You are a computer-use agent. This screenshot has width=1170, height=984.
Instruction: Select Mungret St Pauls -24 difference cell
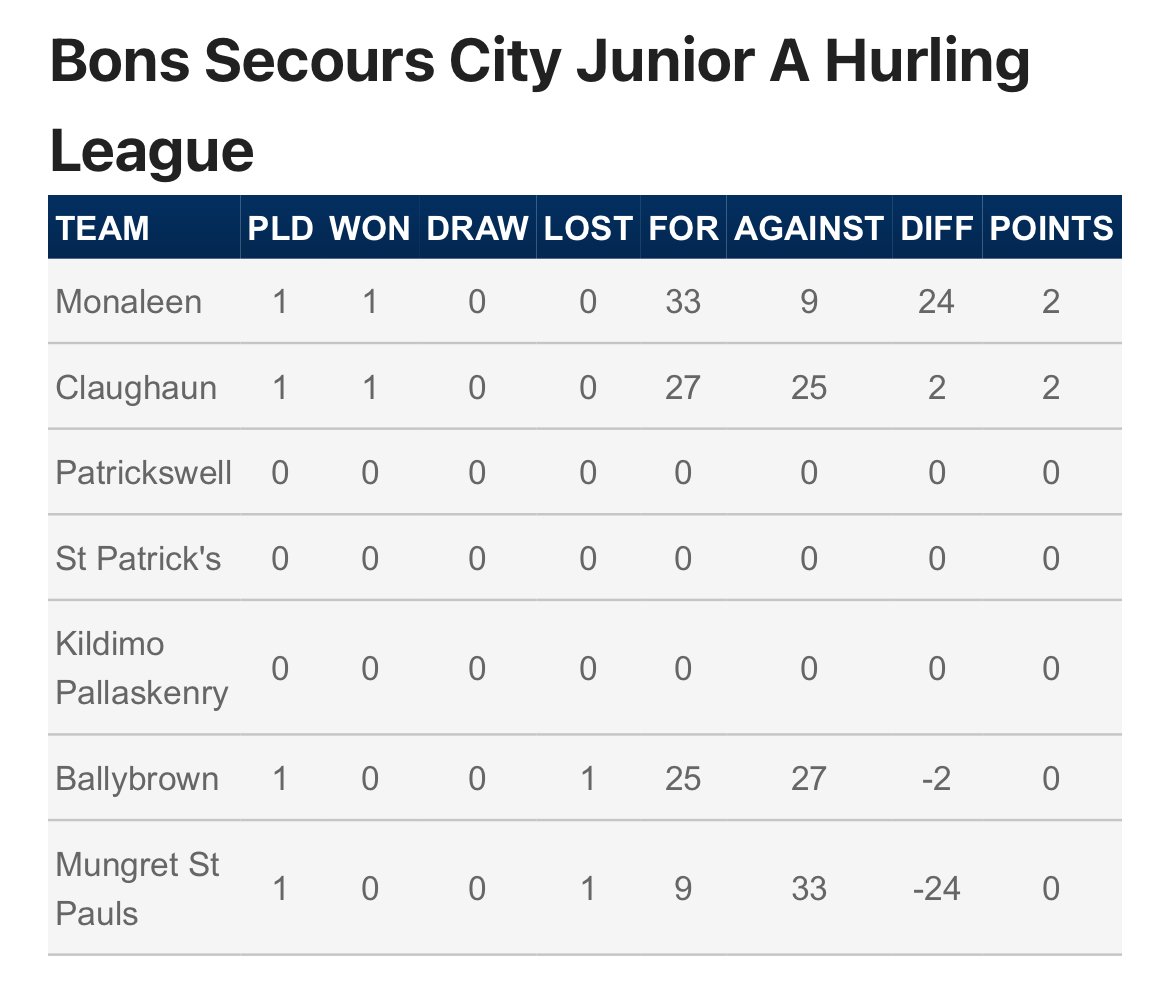pos(936,889)
